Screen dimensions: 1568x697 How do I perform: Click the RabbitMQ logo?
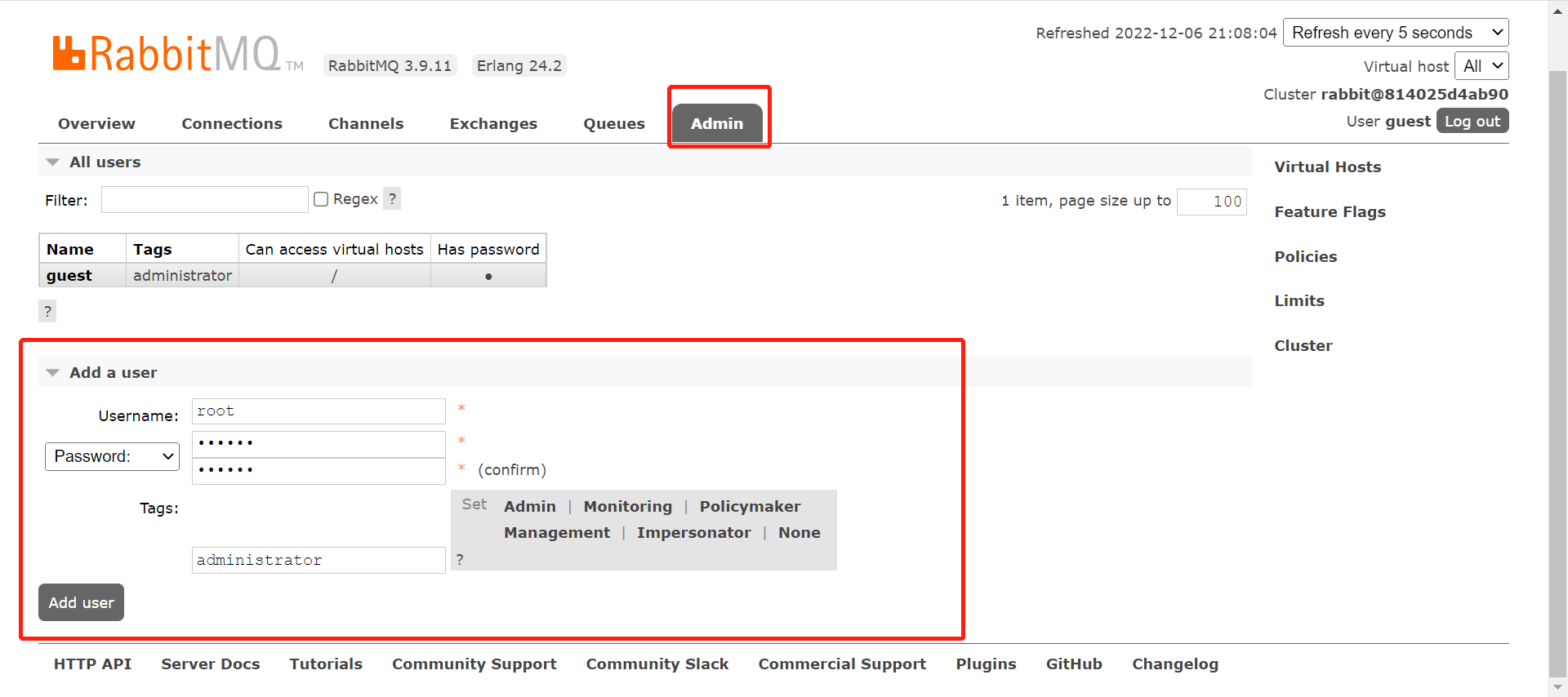167,54
